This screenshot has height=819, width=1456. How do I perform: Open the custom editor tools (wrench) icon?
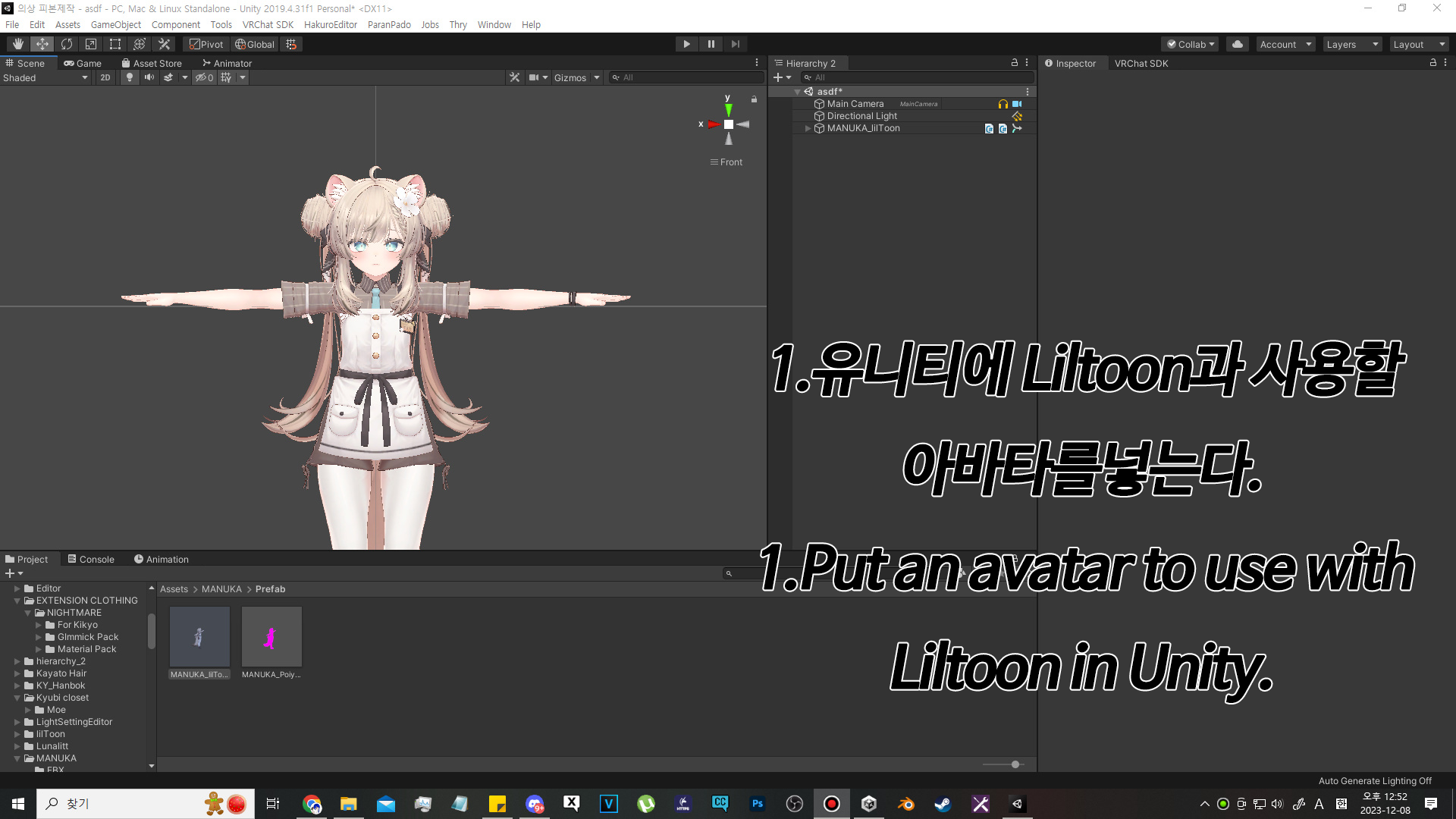click(x=164, y=43)
